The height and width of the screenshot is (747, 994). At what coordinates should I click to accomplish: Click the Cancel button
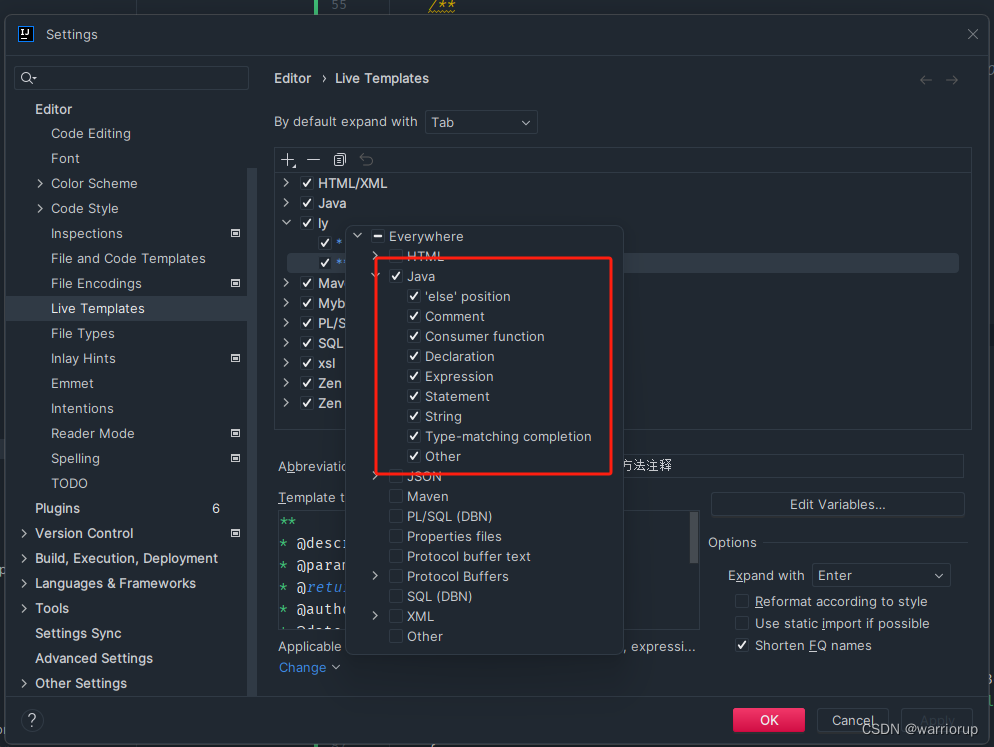[x=853, y=720]
